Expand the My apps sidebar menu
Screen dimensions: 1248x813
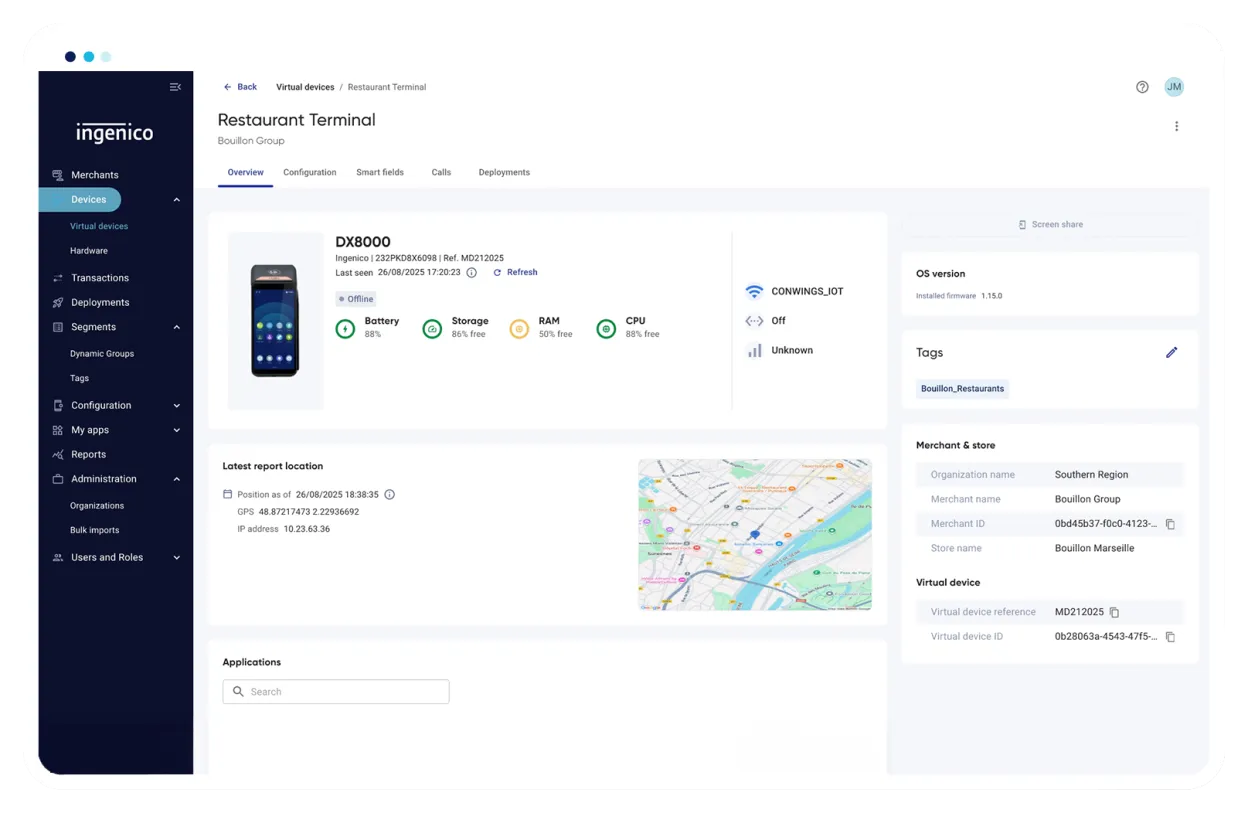pos(176,430)
